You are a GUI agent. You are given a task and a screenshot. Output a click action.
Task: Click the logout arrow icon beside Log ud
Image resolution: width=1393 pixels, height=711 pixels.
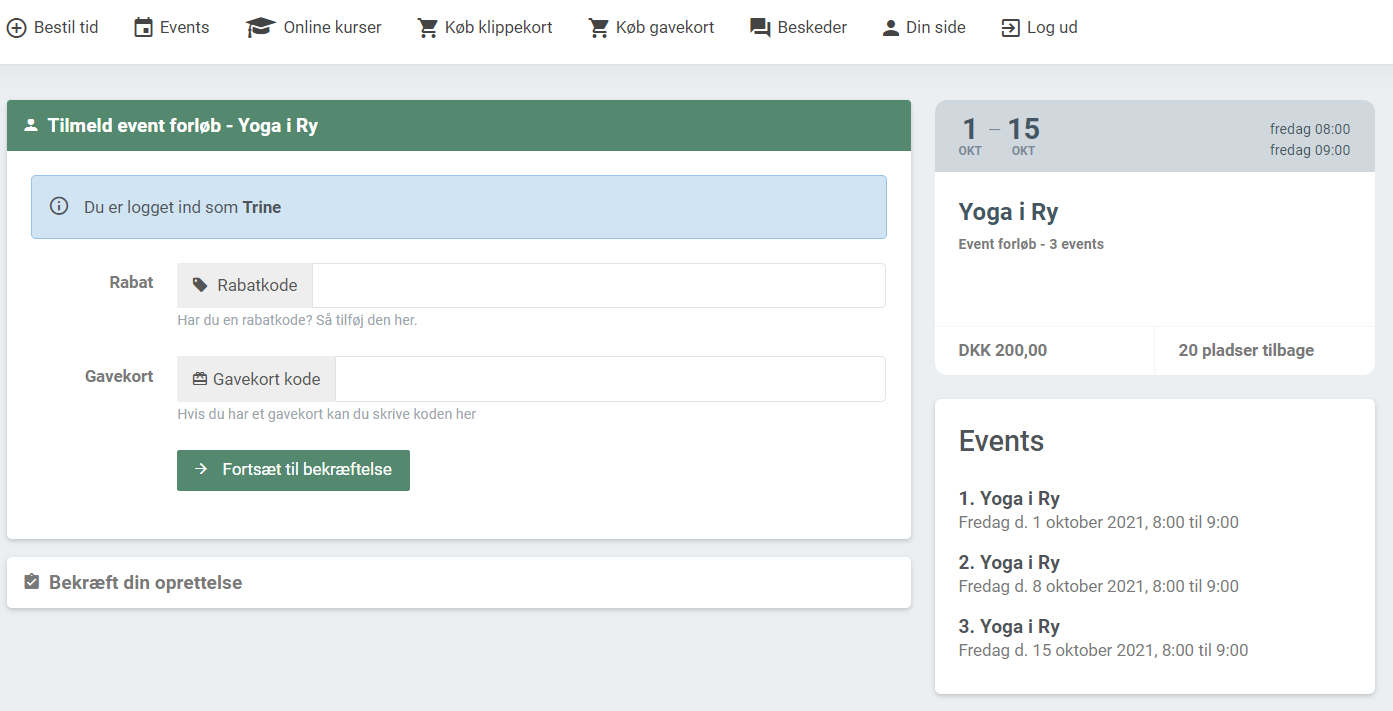(x=1011, y=28)
